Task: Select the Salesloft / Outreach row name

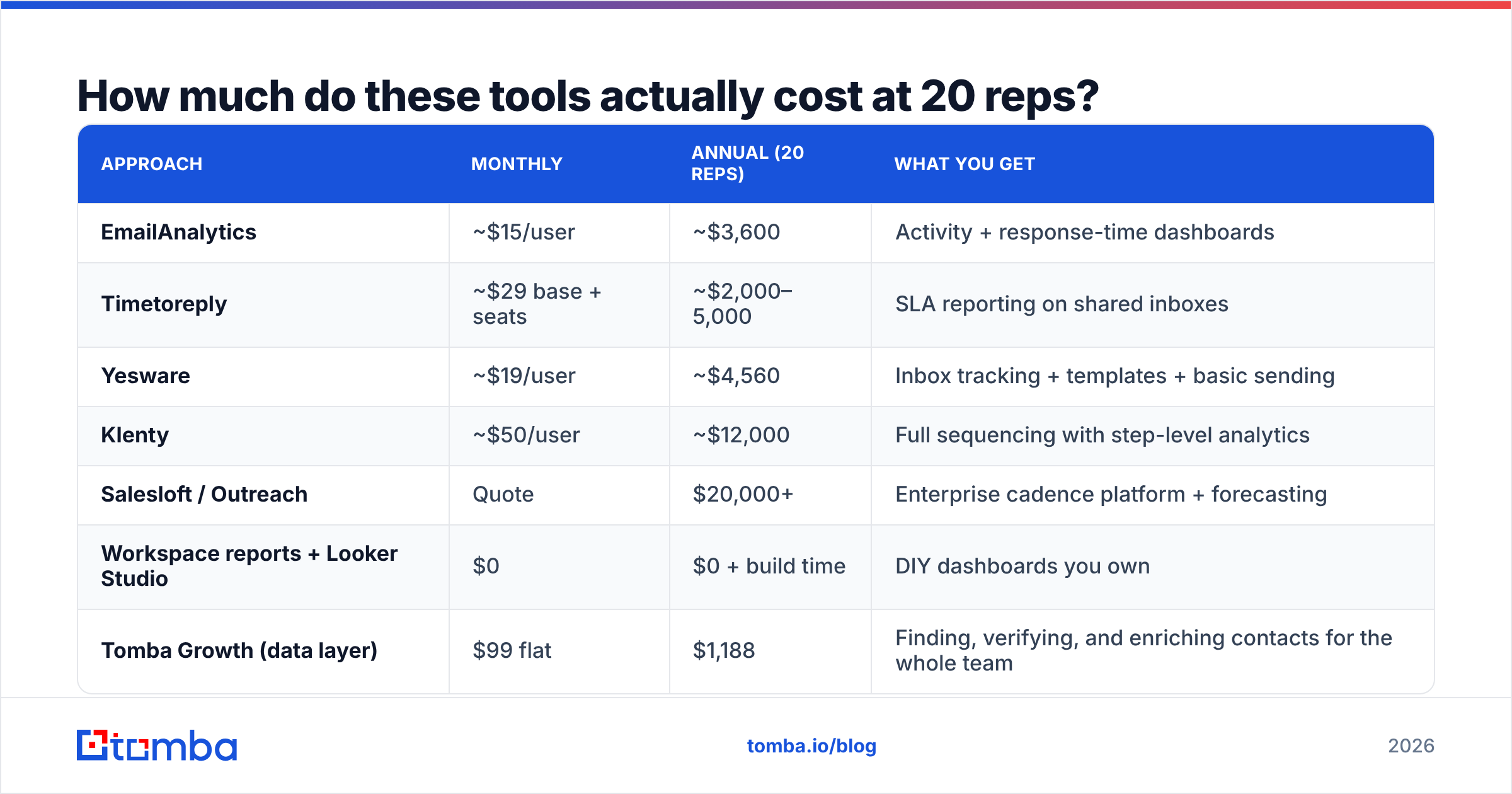Action: pyautogui.click(x=204, y=495)
